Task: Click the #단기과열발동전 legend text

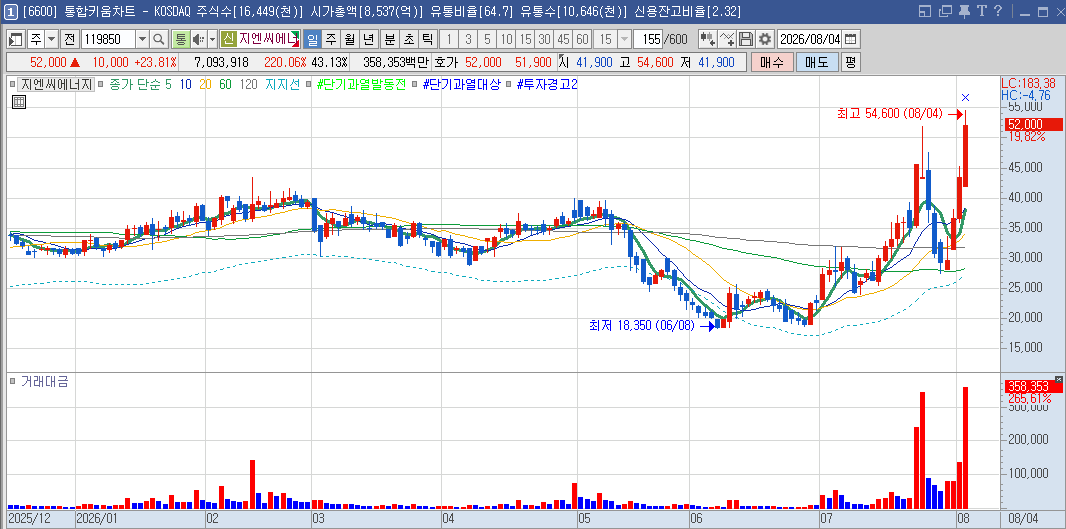Action: 360,85
